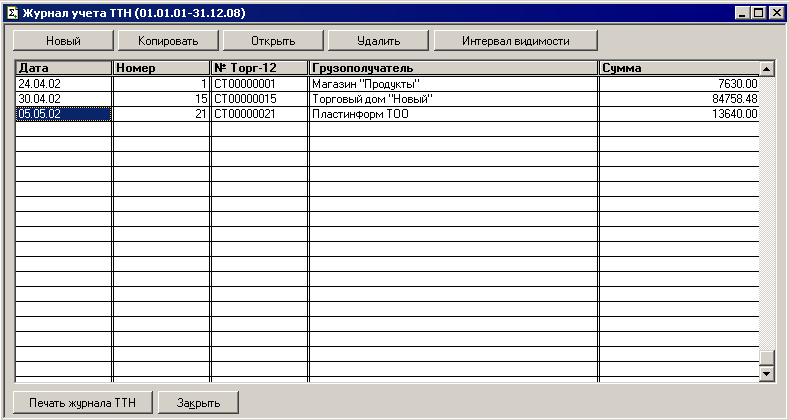
Task: Open Интервал видимости settings
Action: pyautogui.click(x=515, y=41)
